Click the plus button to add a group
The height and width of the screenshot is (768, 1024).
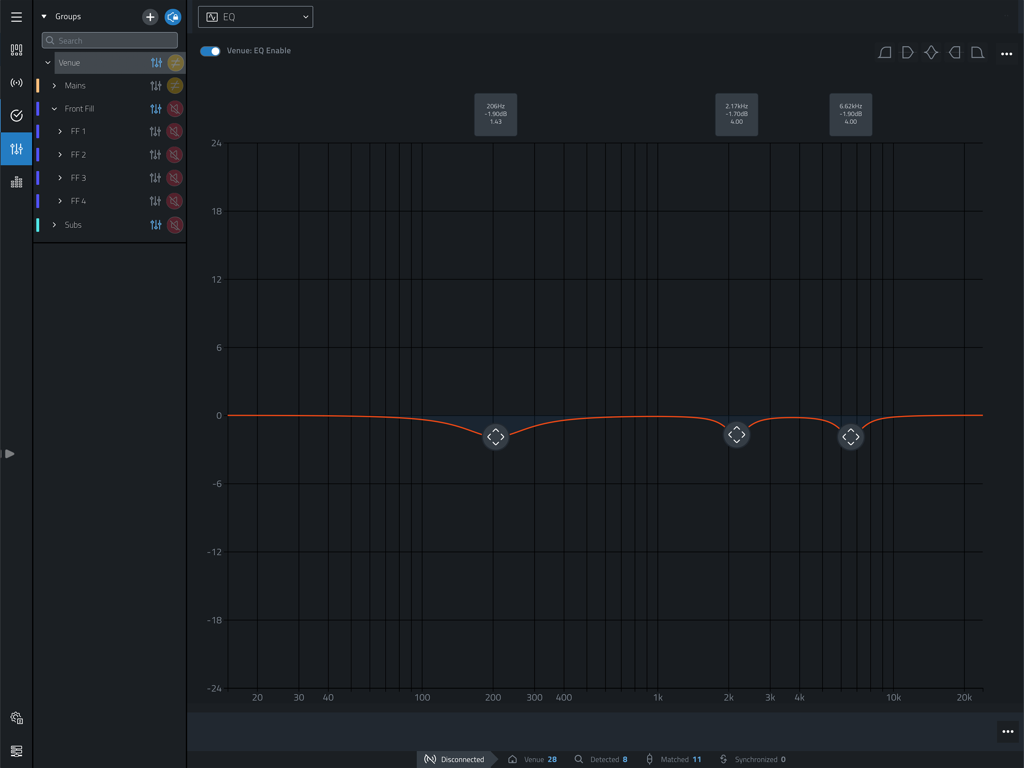(150, 16)
